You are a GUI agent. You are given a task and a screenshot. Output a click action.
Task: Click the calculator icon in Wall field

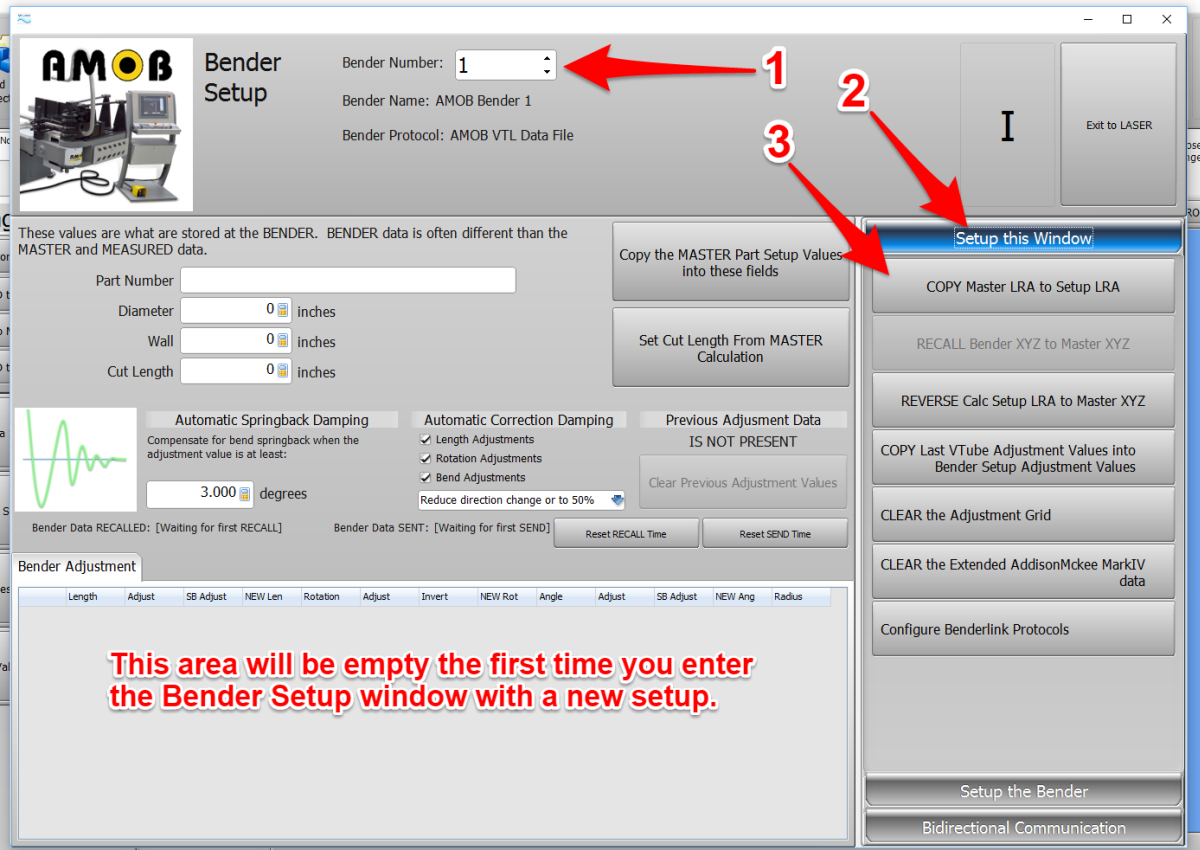pyautogui.click(x=283, y=341)
